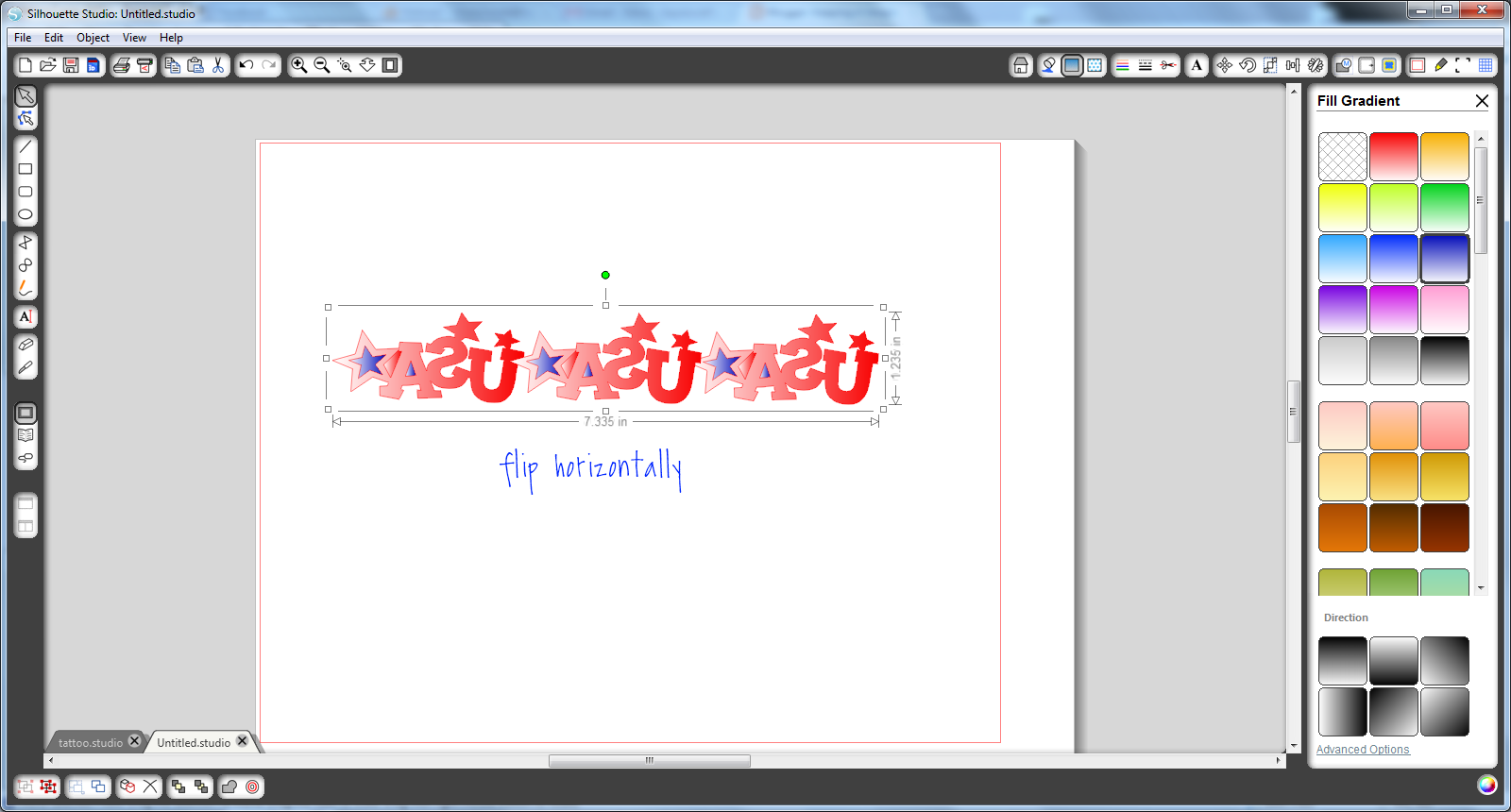
Task: Ungroup the selected shapes
Action: pyautogui.click(x=48, y=787)
